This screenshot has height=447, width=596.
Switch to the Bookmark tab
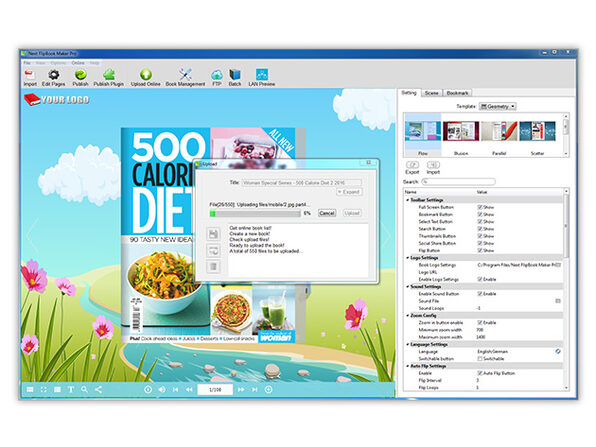point(457,93)
